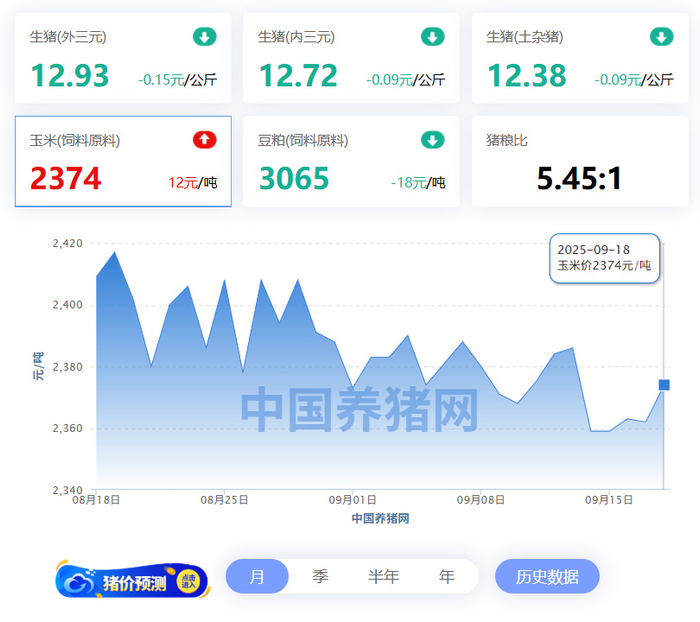Click the 元/吨 y-axis title
700x622 pixels.
38,366
